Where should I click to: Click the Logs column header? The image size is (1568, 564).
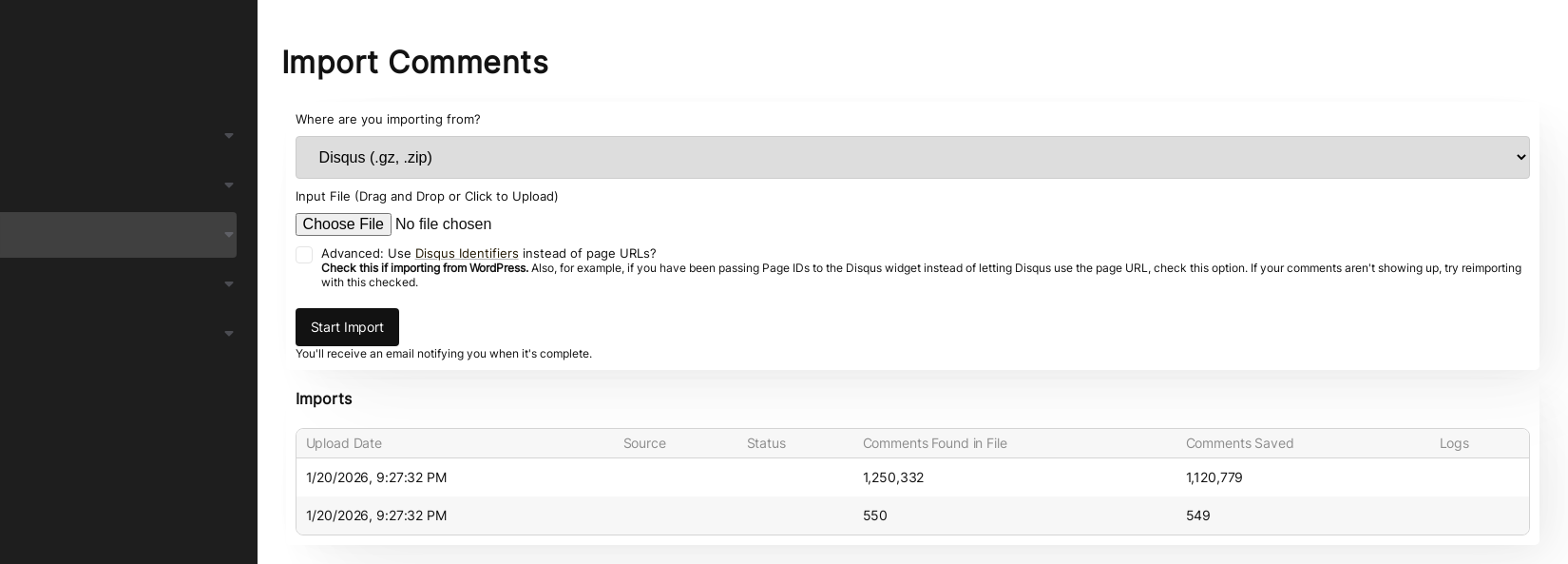(1454, 443)
